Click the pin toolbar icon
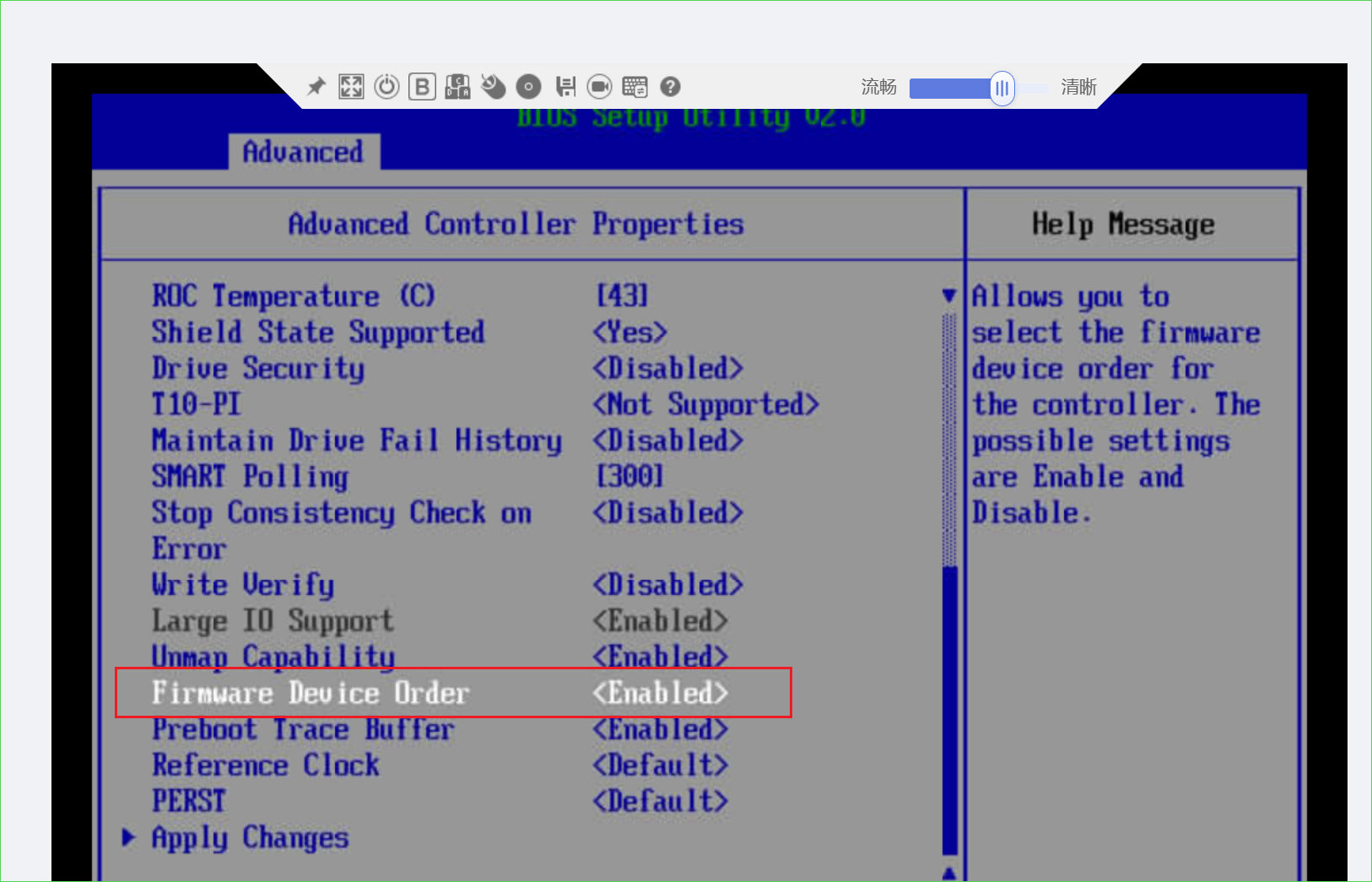 click(x=316, y=86)
